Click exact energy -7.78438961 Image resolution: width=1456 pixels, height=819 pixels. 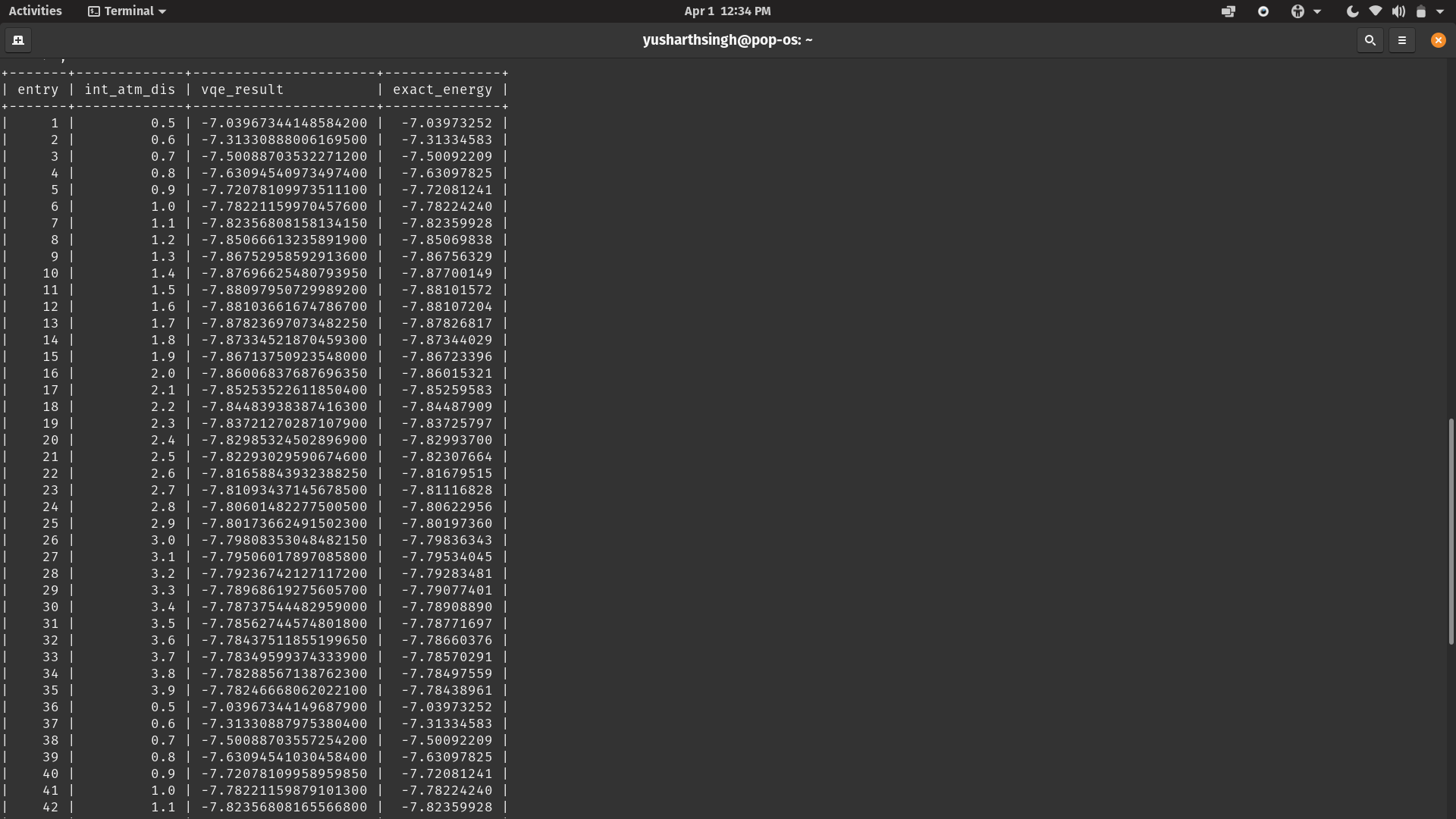(447, 690)
